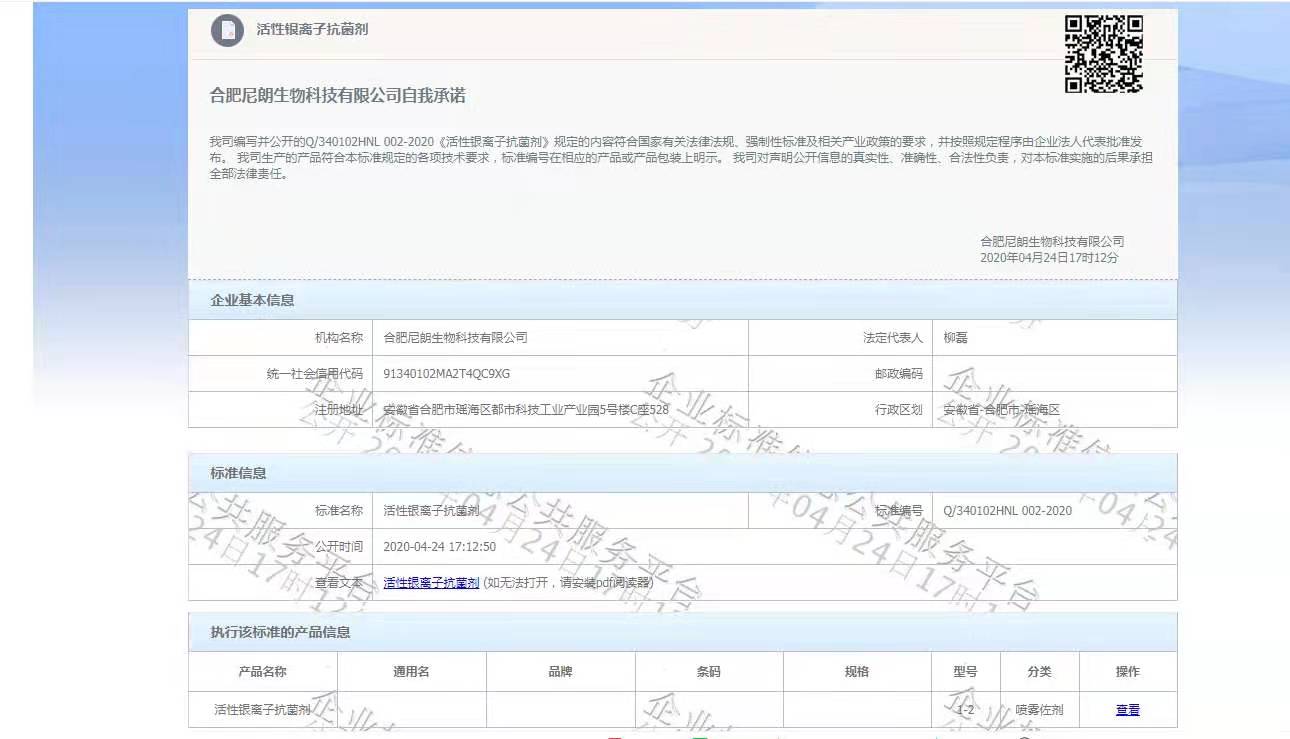Image resolution: width=1290 pixels, height=739 pixels.
Task: Click the credit code 91340102MA2T4QC9XG
Action: [446, 374]
